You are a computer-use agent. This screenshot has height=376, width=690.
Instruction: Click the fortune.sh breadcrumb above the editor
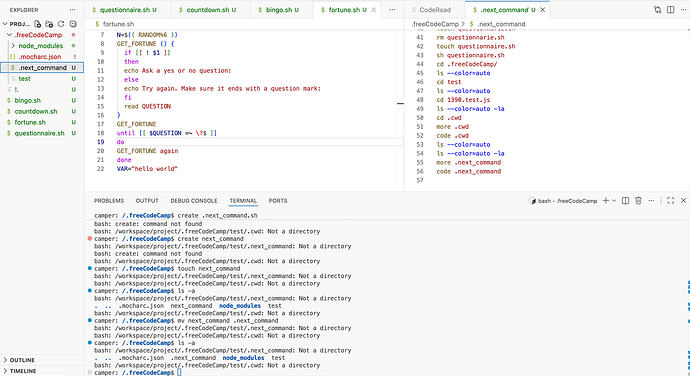click(118, 24)
